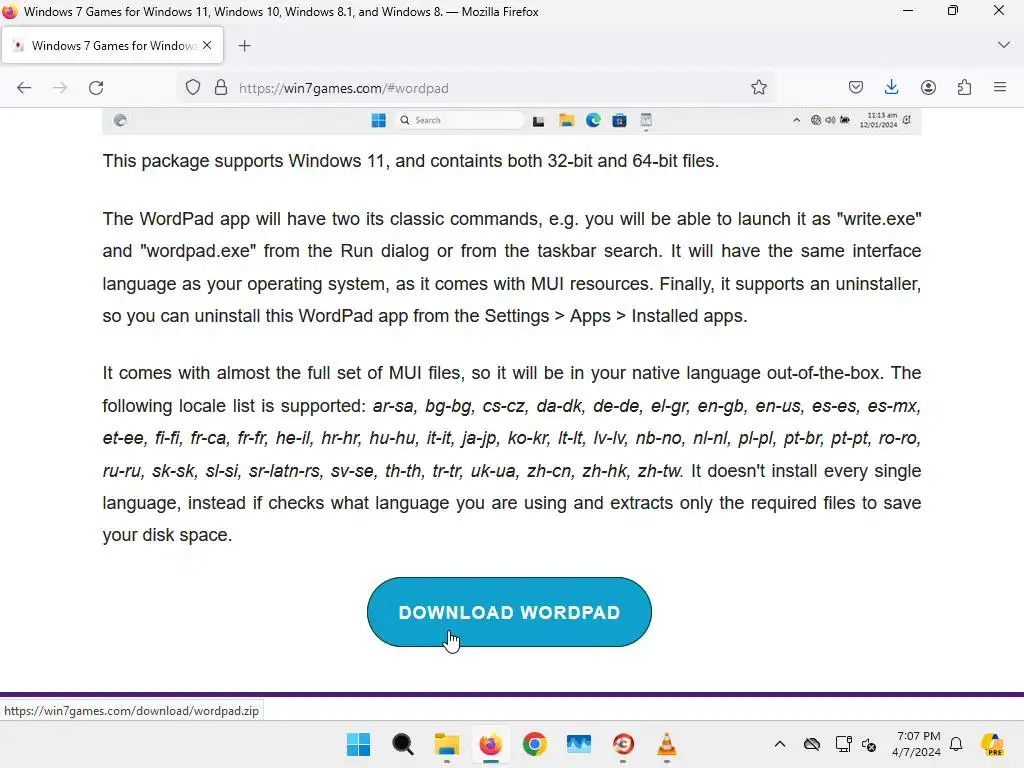Open a new tab with plus button
Image resolution: width=1024 pixels, height=768 pixels.
[x=244, y=46]
